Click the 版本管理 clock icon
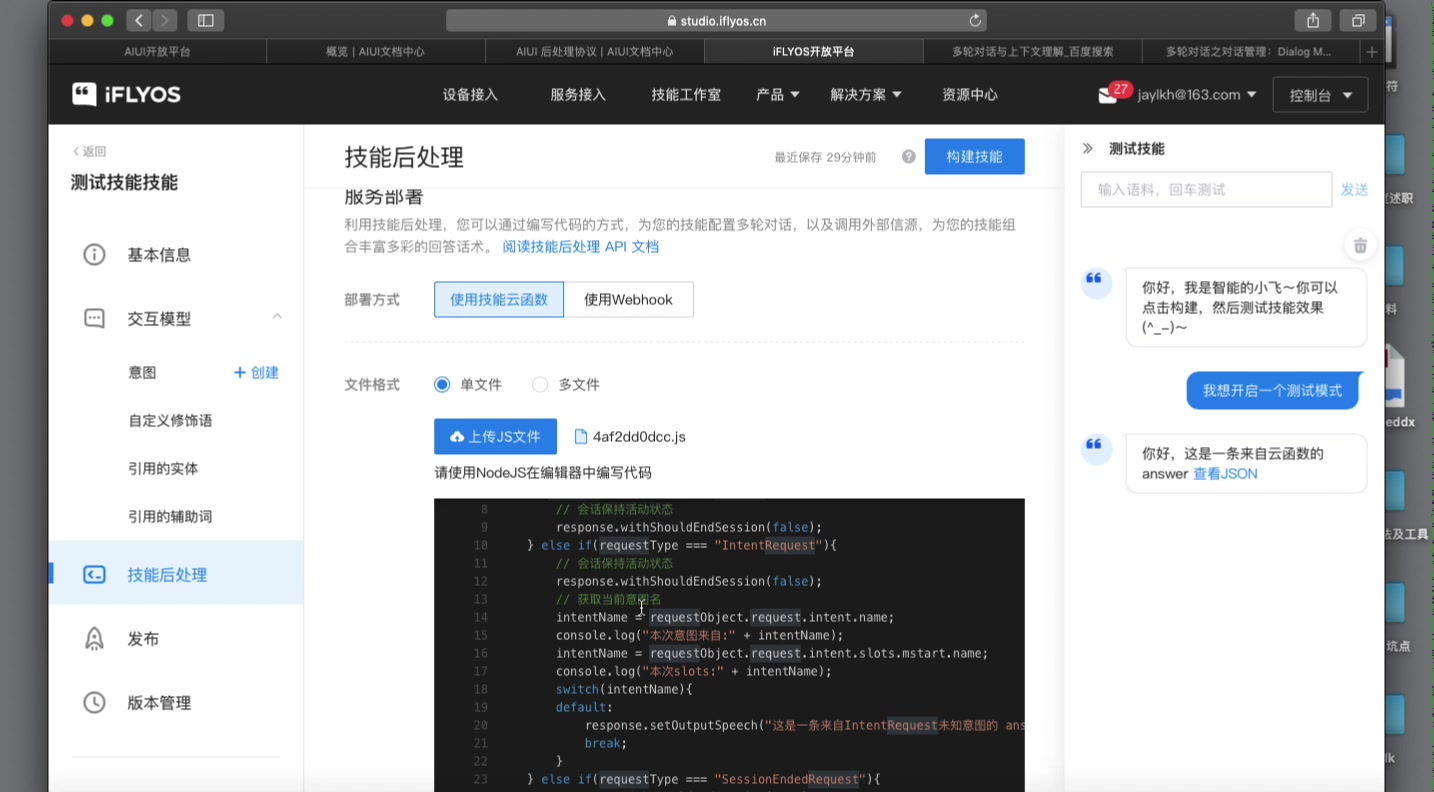Viewport: 1434px width, 792px height. pyautogui.click(x=94, y=703)
